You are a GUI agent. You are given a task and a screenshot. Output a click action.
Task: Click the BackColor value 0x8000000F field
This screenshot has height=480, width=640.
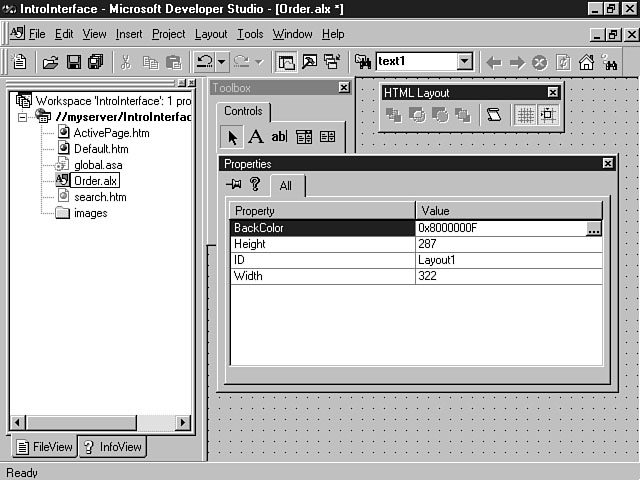(500, 228)
